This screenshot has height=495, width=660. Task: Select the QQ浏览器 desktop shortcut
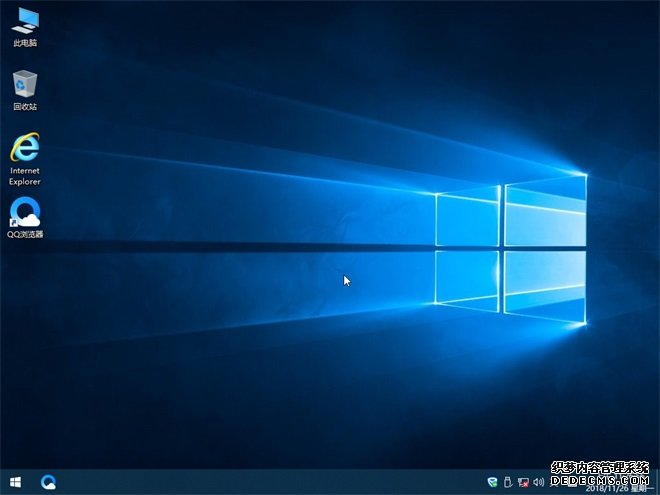pyautogui.click(x=25, y=218)
